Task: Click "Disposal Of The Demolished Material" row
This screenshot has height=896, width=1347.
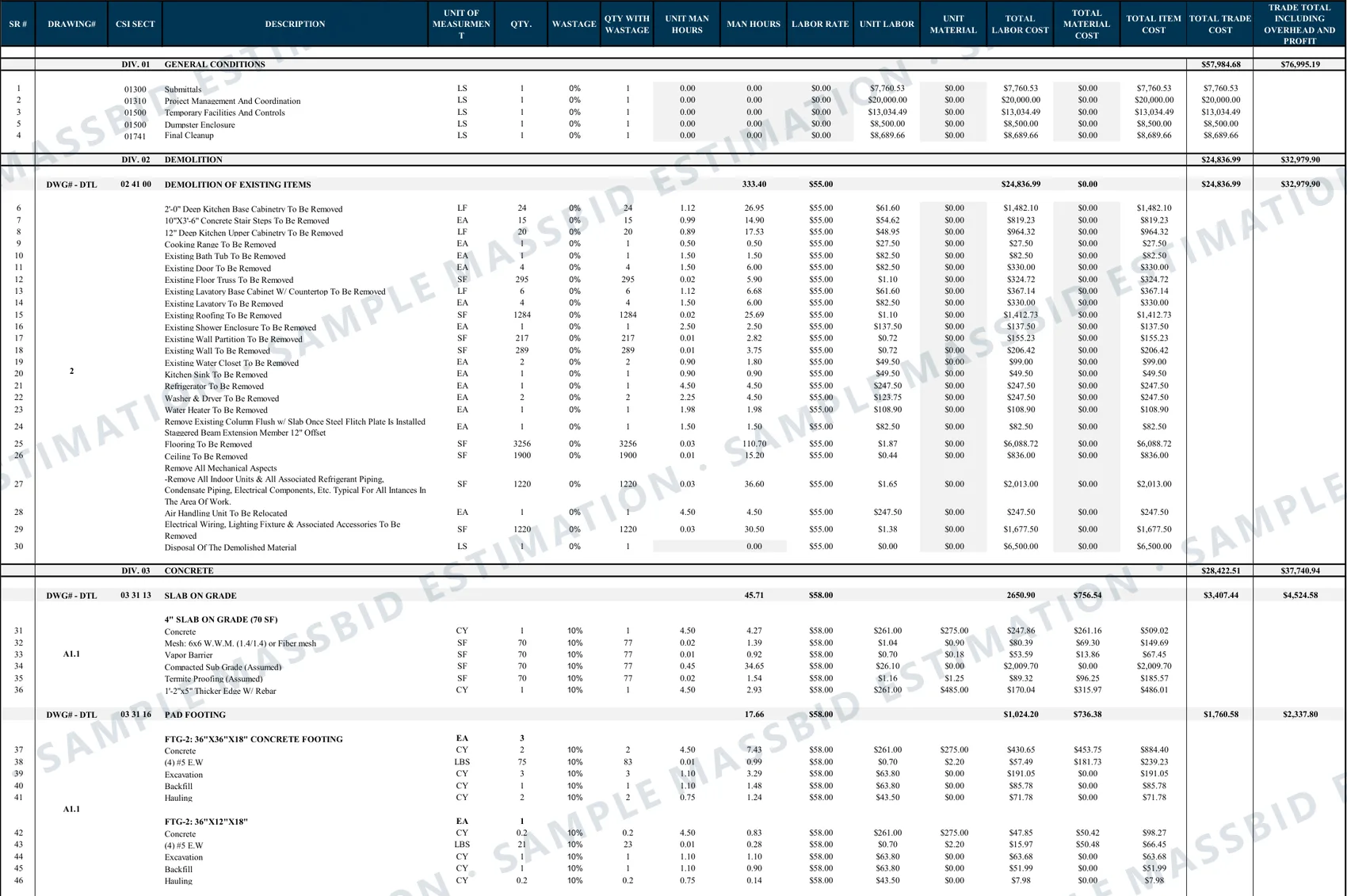Action: [x=231, y=547]
